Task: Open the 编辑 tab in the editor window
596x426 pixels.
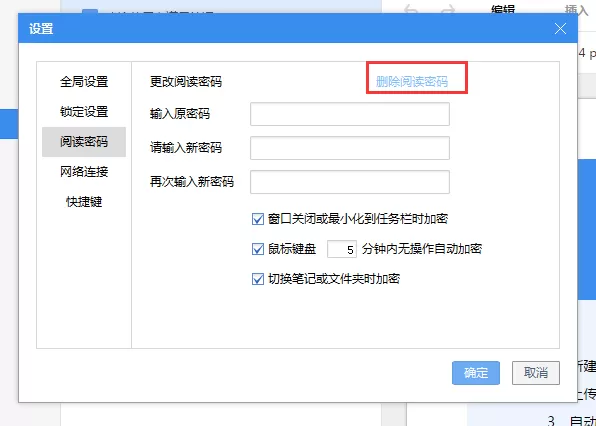Action: point(503,9)
